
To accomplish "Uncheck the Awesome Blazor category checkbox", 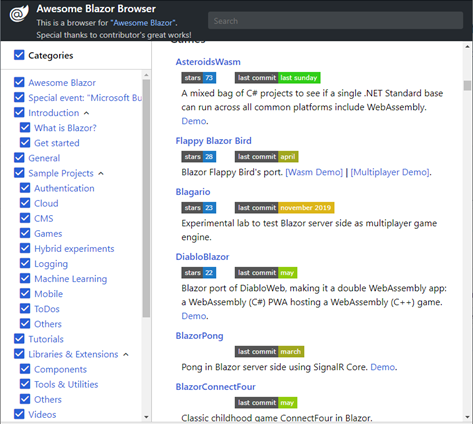I will pos(19,82).
